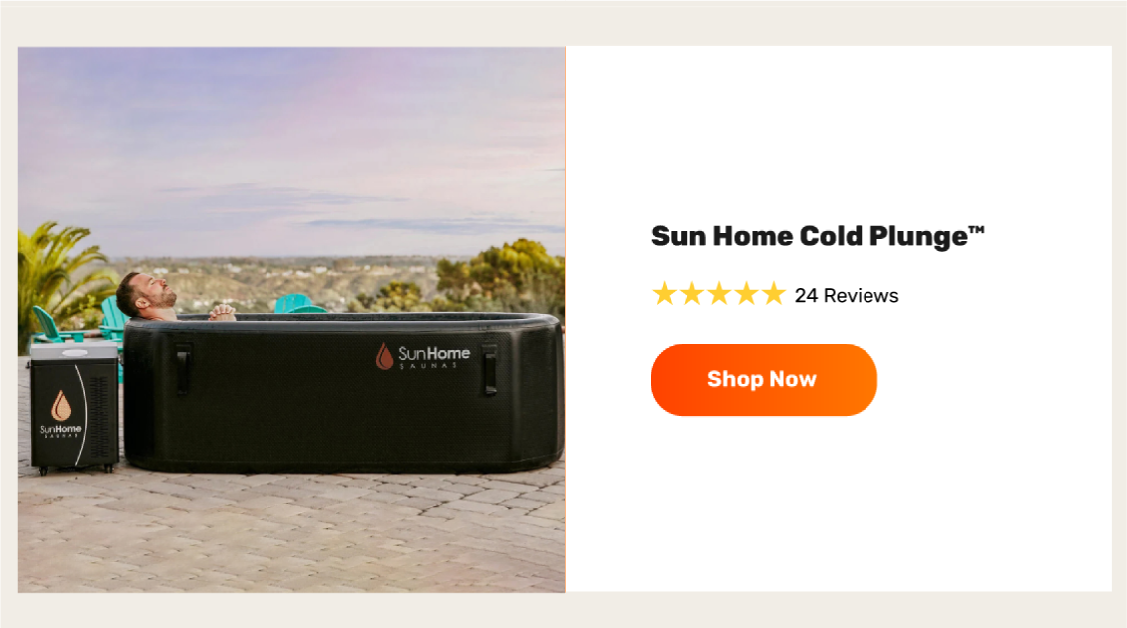The width and height of the screenshot is (1127, 628).
Task: Click the green trees right of the tub
Action: coord(503,277)
